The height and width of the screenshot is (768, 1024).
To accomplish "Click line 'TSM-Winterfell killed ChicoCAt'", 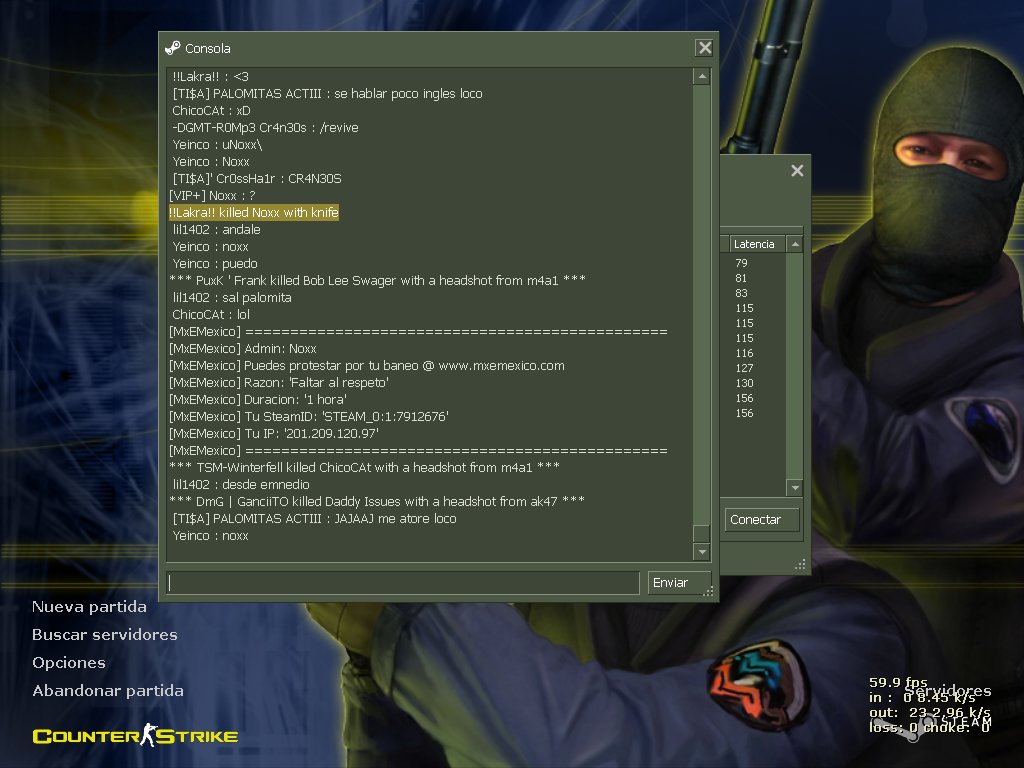I will (x=364, y=467).
